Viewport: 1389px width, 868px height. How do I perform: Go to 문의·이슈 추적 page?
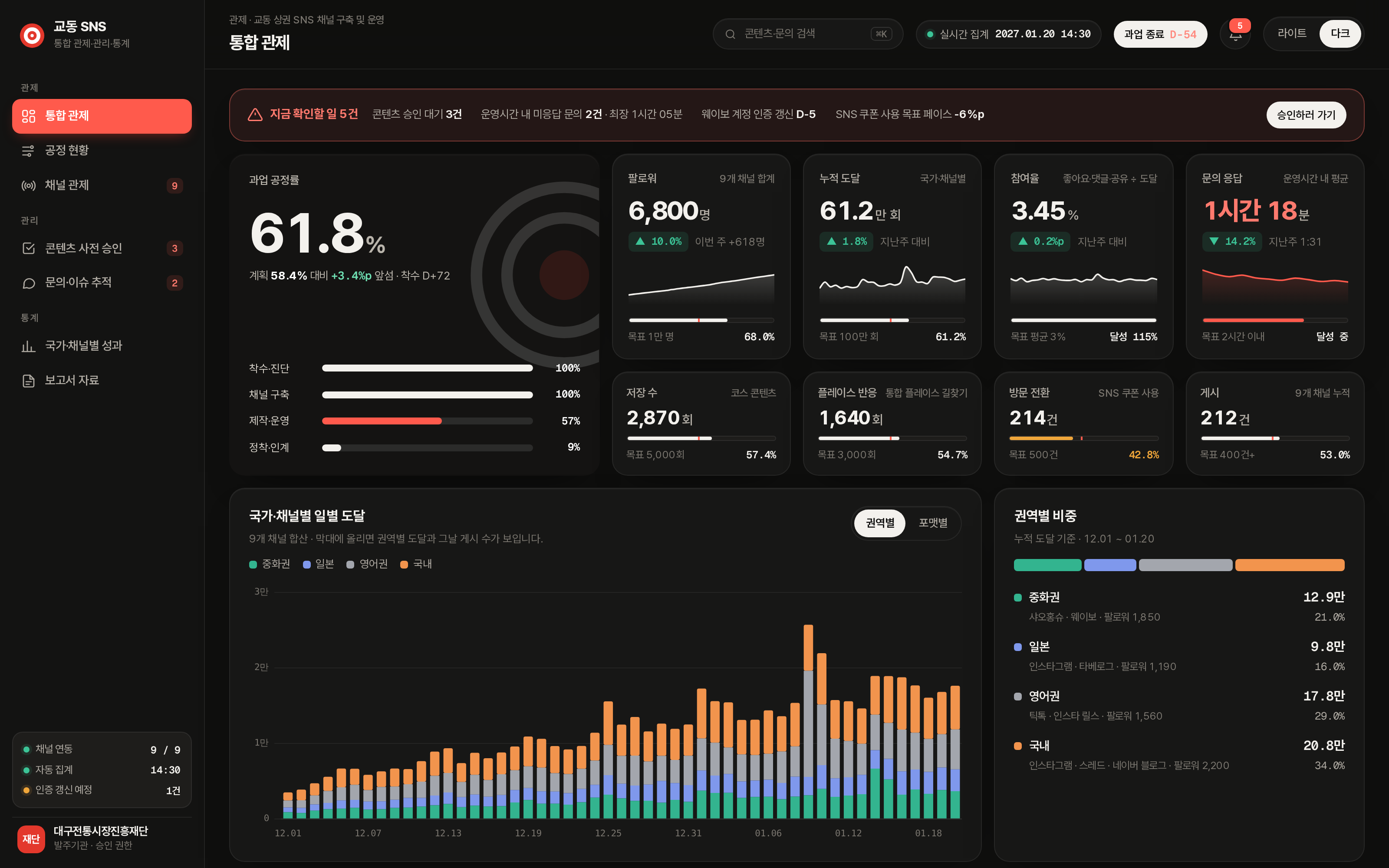(102, 283)
